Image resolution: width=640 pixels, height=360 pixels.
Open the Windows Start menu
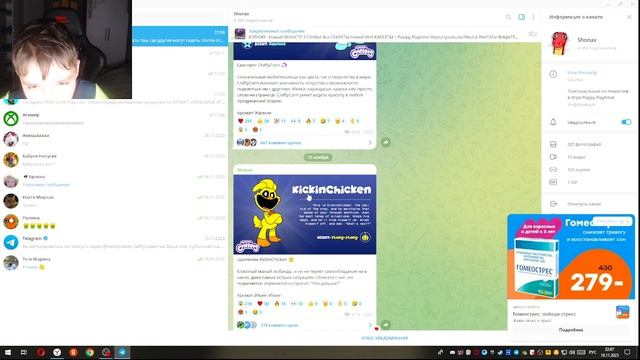(7, 352)
